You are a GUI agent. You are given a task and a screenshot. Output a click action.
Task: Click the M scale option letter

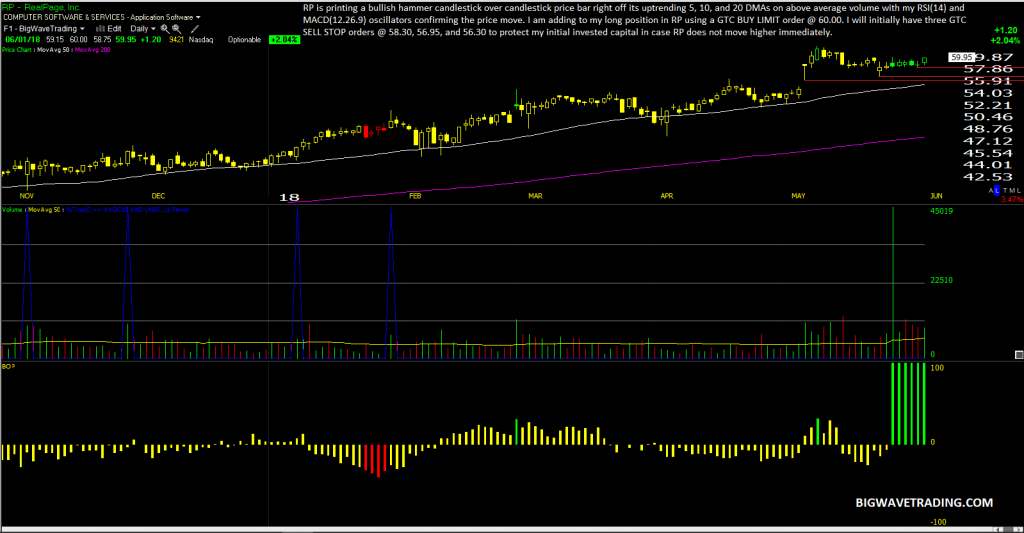[x=1012, y=190]
